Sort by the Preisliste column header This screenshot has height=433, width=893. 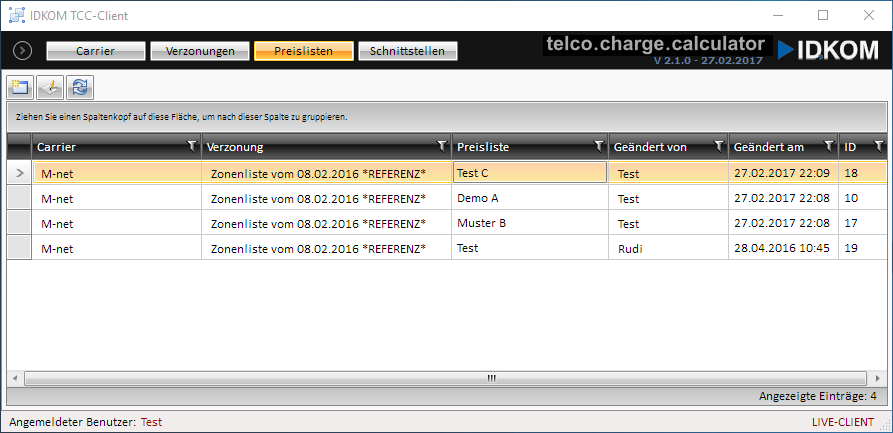[530, 147]
